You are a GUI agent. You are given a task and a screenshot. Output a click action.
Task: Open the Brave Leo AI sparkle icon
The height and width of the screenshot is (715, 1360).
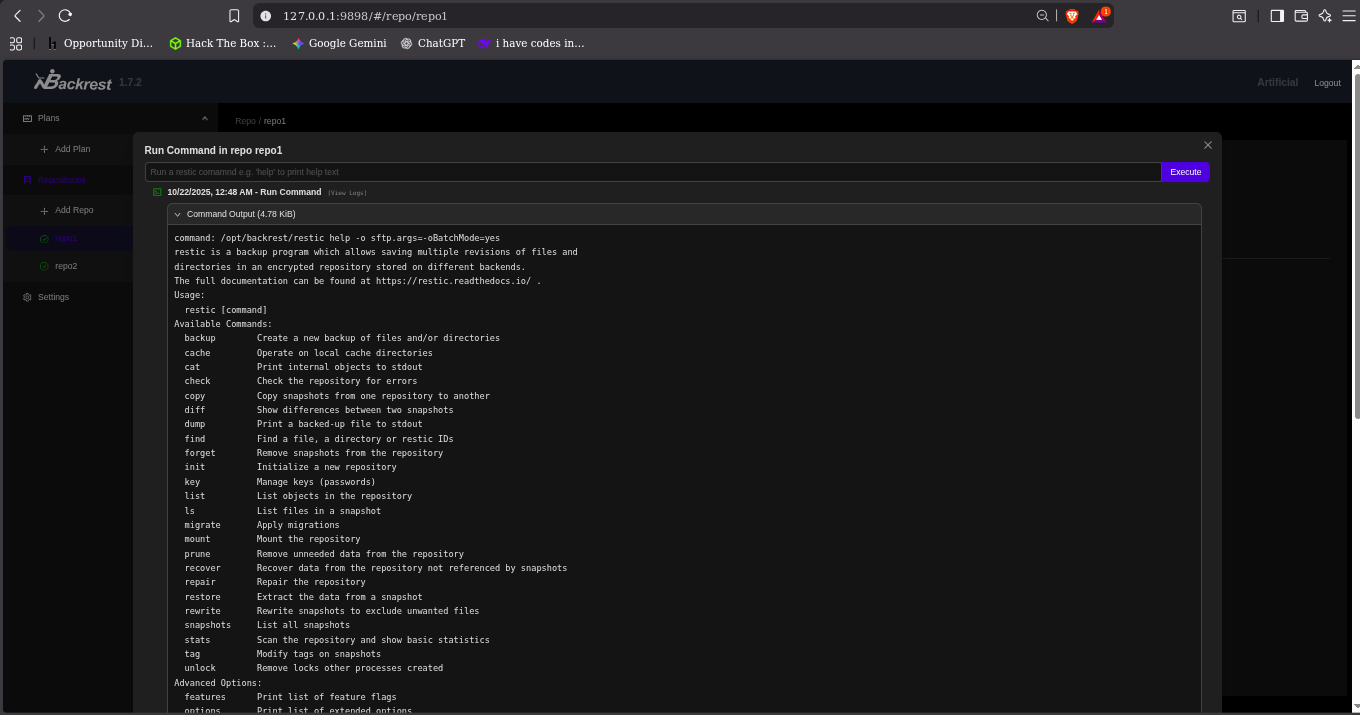1325,16
